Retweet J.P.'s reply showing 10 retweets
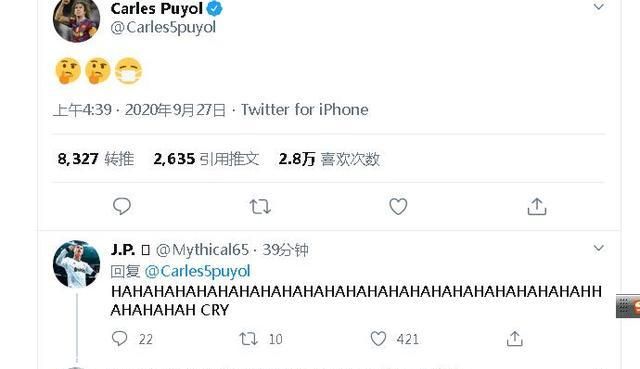The height and width of the screenshot is (369, 640). click(249, 338)
